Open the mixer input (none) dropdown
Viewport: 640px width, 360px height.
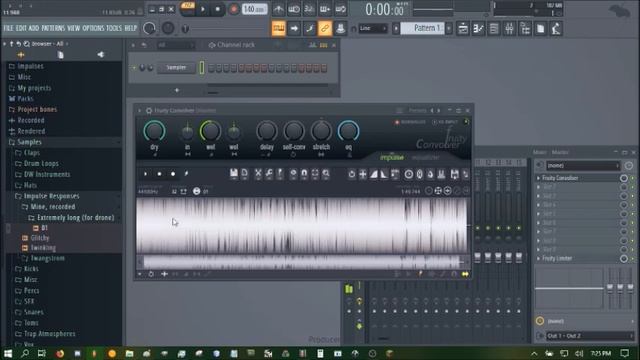(x=583, y=165)
